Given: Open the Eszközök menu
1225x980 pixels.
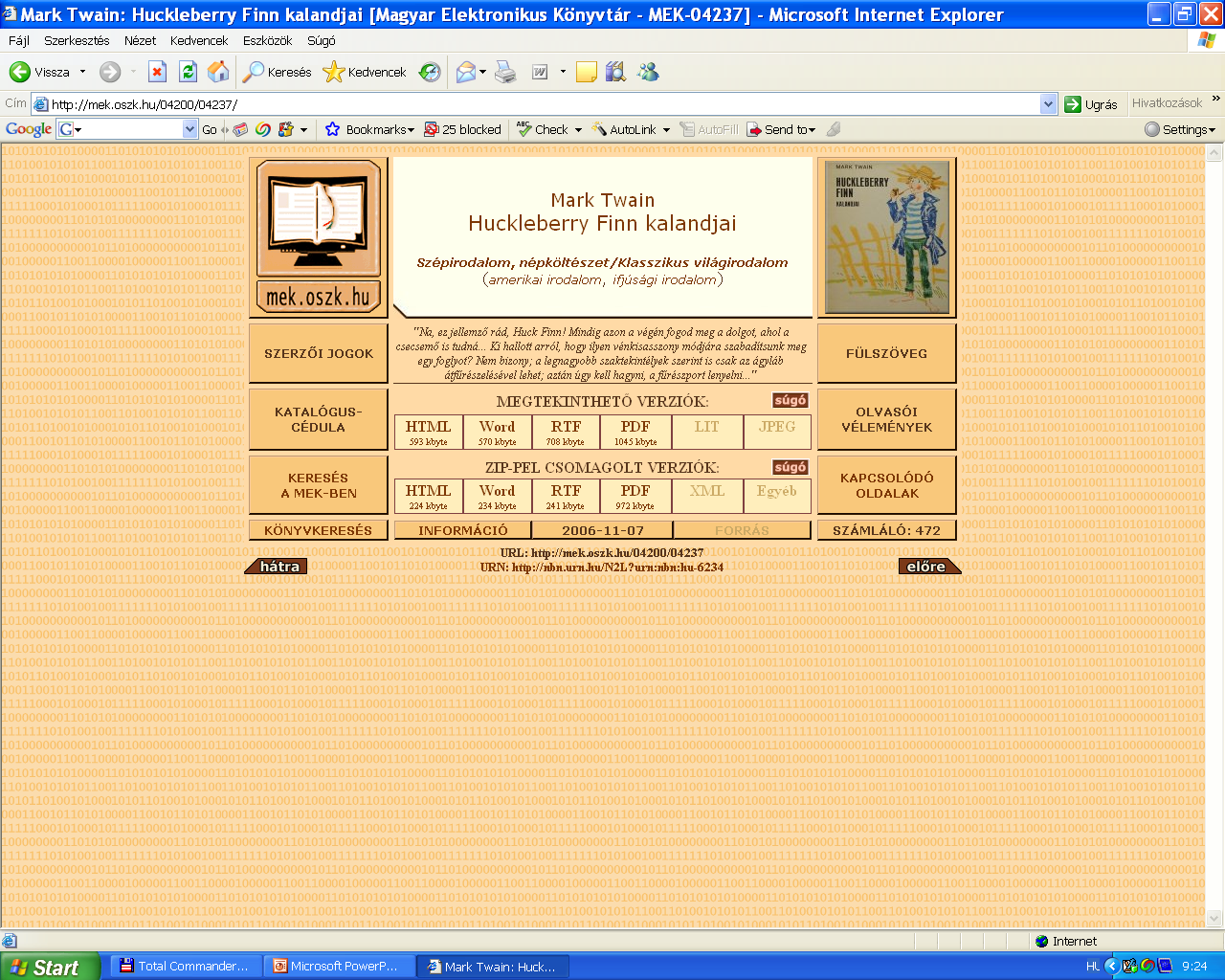Looking at the screenshot, I should (267, 40).
